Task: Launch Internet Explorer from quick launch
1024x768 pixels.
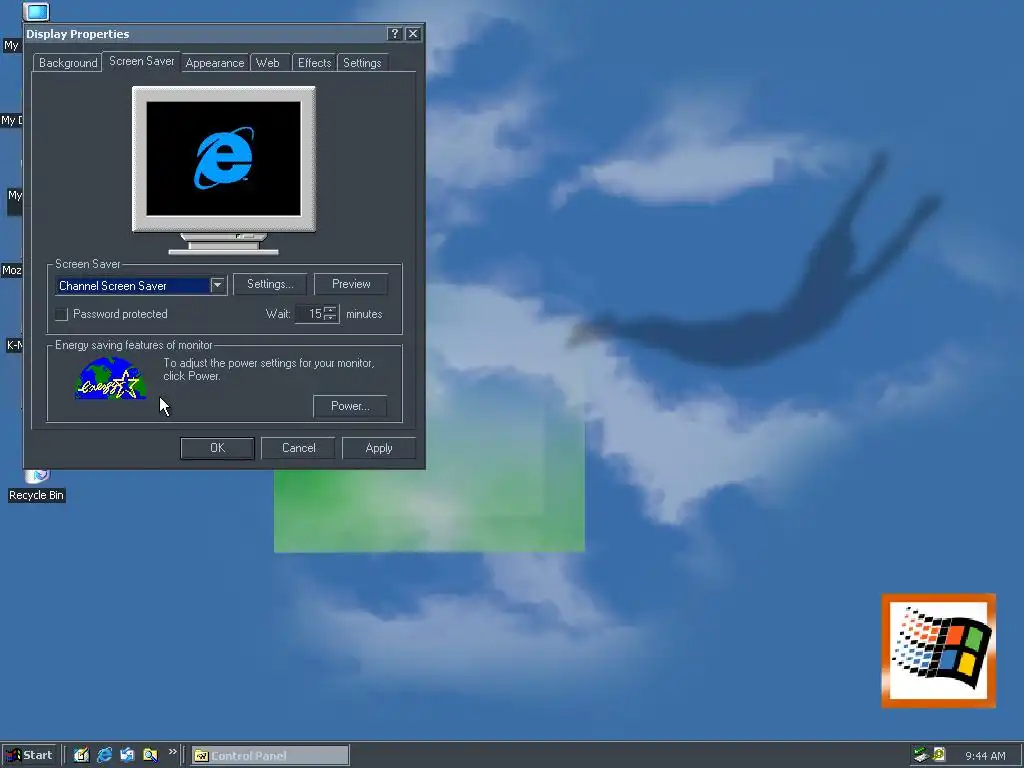Action: 104,755
